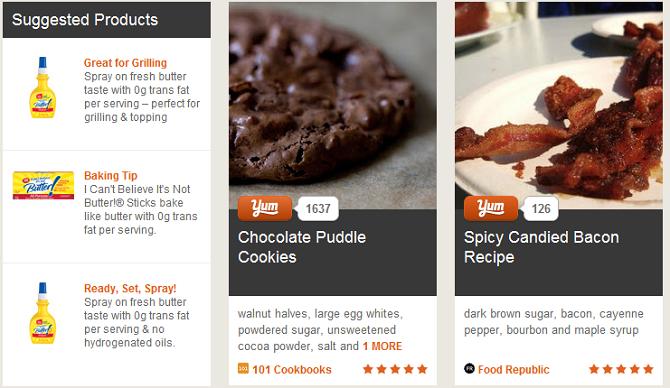Click the chocolate cookie photo thumbnail
Viewport: 670px width, 388px height.
332,106
